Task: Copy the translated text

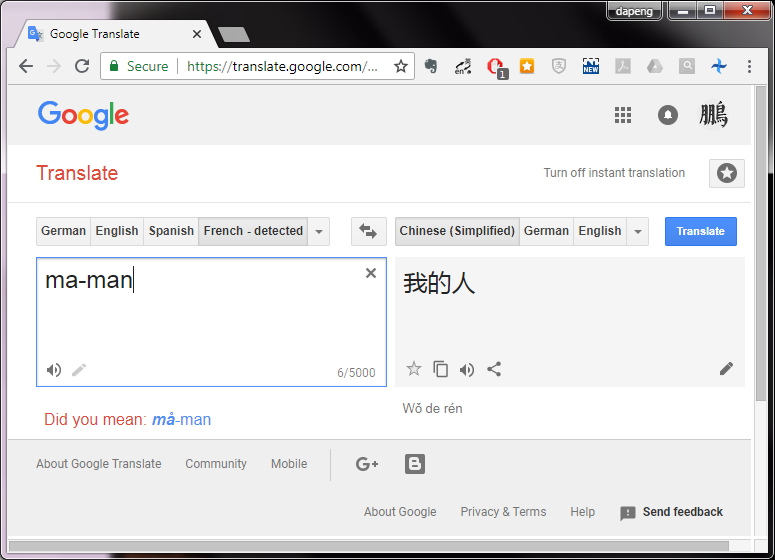Action: [x=440, y=369]
